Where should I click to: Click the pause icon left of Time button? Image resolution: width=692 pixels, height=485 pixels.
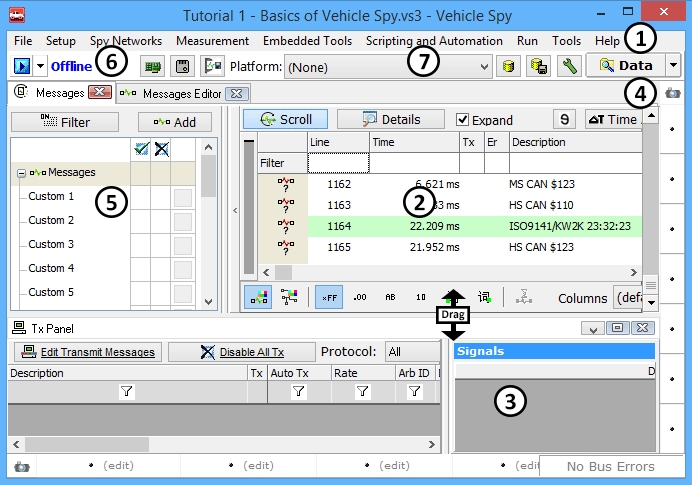[566, 119]
